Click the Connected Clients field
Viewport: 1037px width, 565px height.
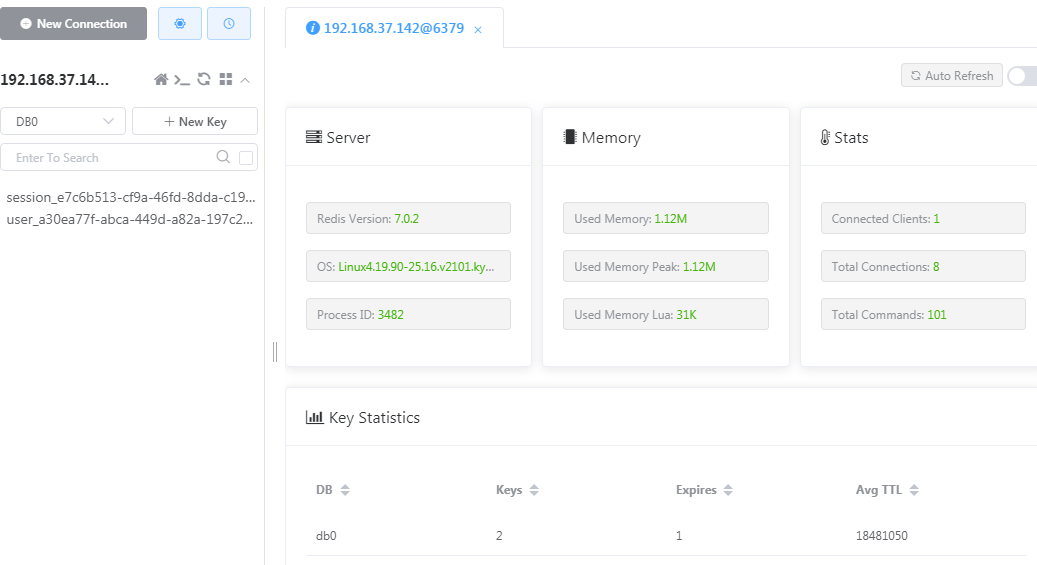923,218
